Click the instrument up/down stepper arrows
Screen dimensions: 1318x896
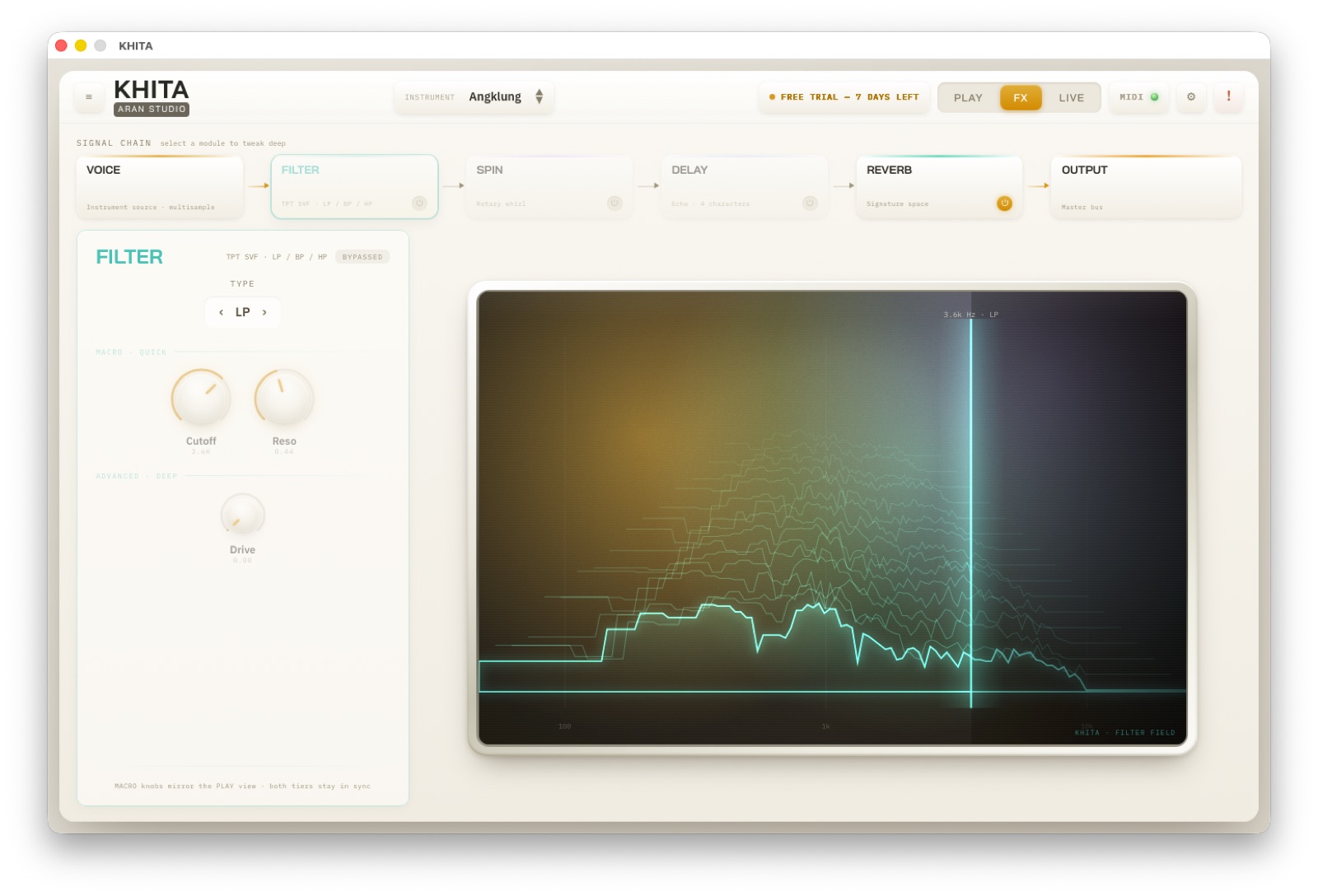click(x=539, y=97)
